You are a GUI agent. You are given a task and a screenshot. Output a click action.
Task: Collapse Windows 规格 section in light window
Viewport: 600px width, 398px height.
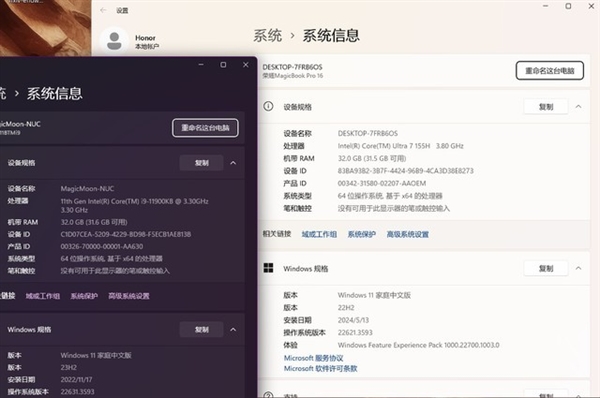pyautogui.click(x=578, y=268)
